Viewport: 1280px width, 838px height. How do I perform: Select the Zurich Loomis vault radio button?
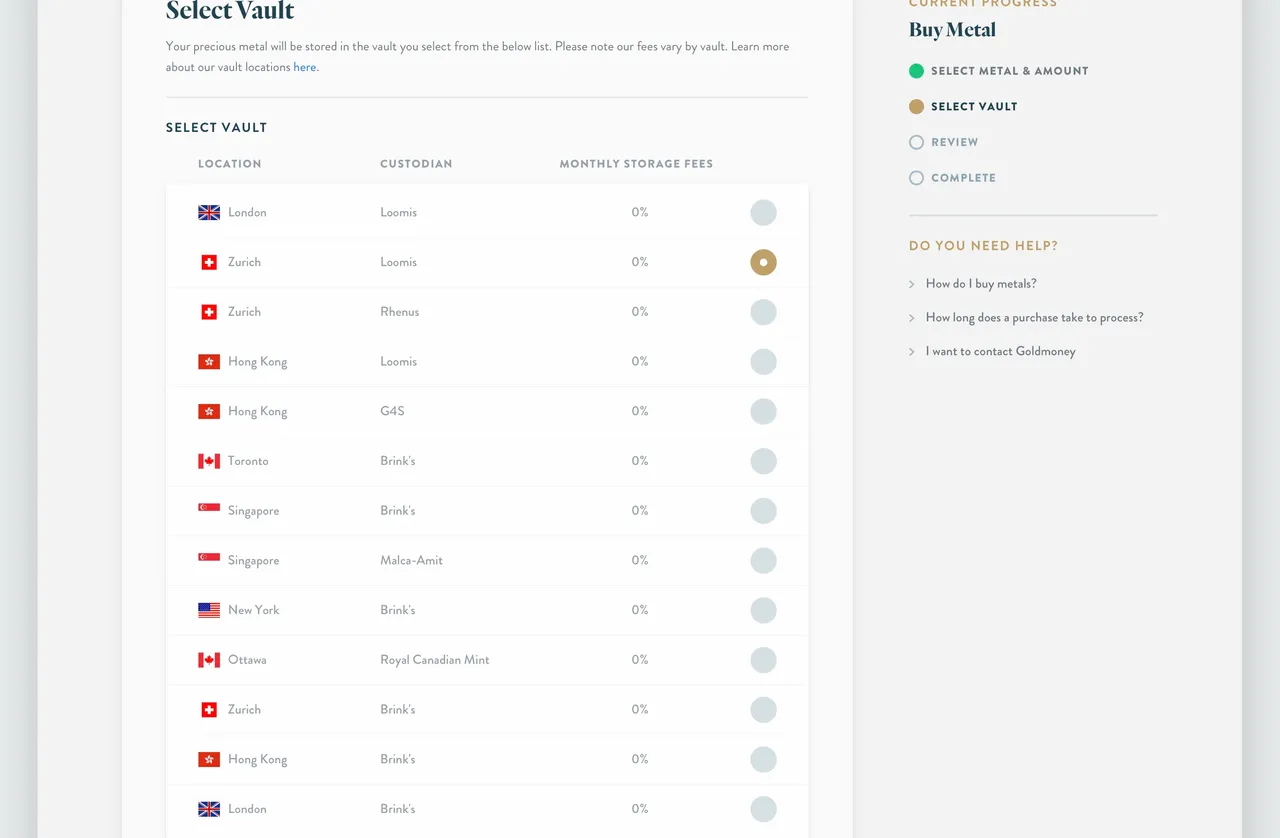(763, 262)
